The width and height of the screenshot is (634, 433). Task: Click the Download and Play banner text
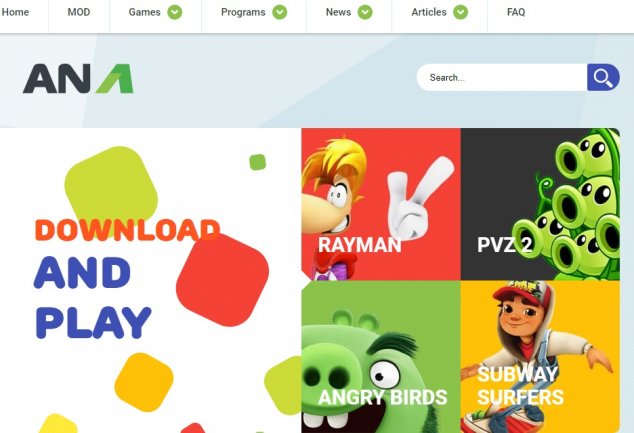click(x=127, y=279)
